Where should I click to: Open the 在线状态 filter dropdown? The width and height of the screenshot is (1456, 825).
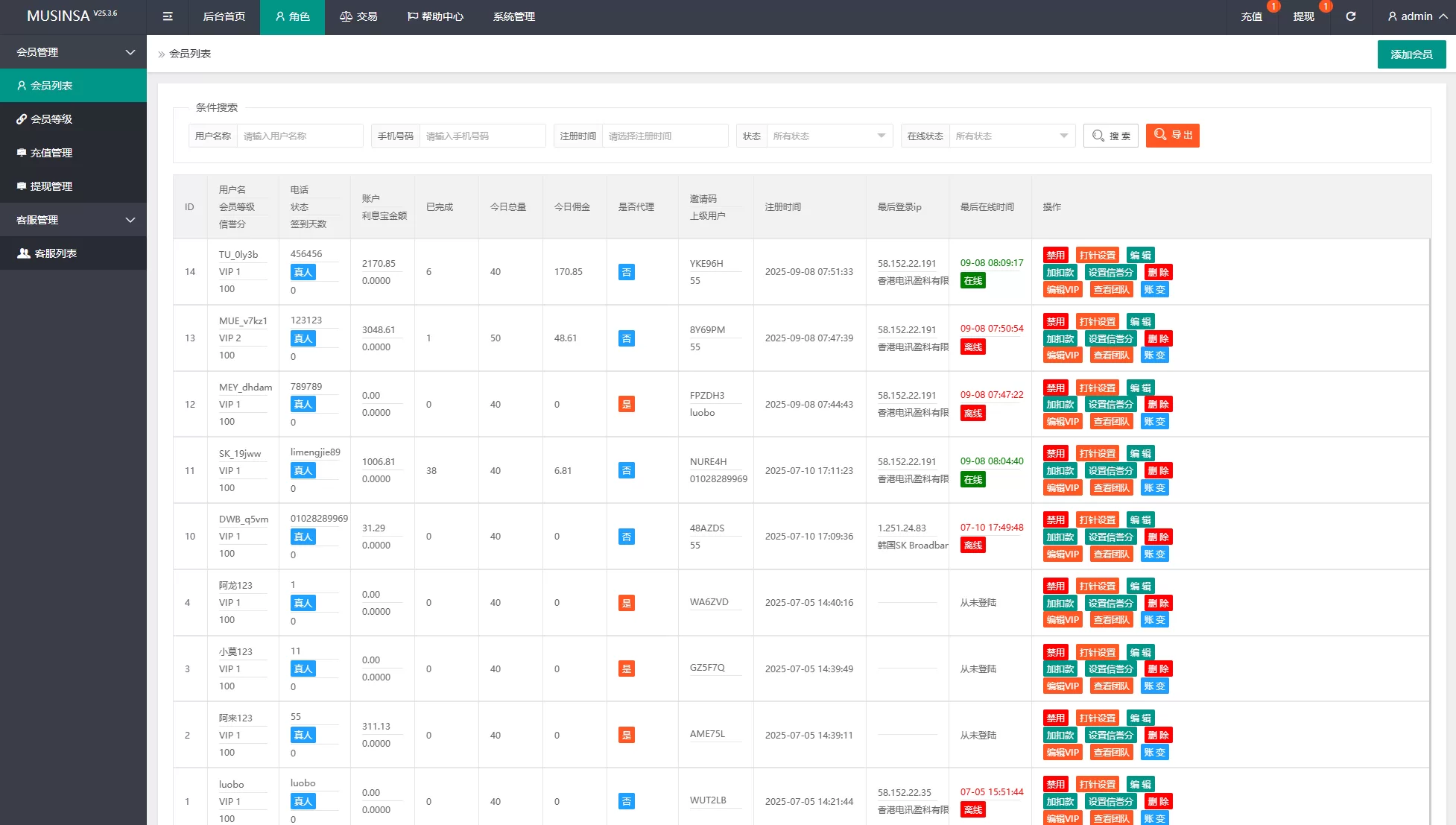[x=1011, y=136]
